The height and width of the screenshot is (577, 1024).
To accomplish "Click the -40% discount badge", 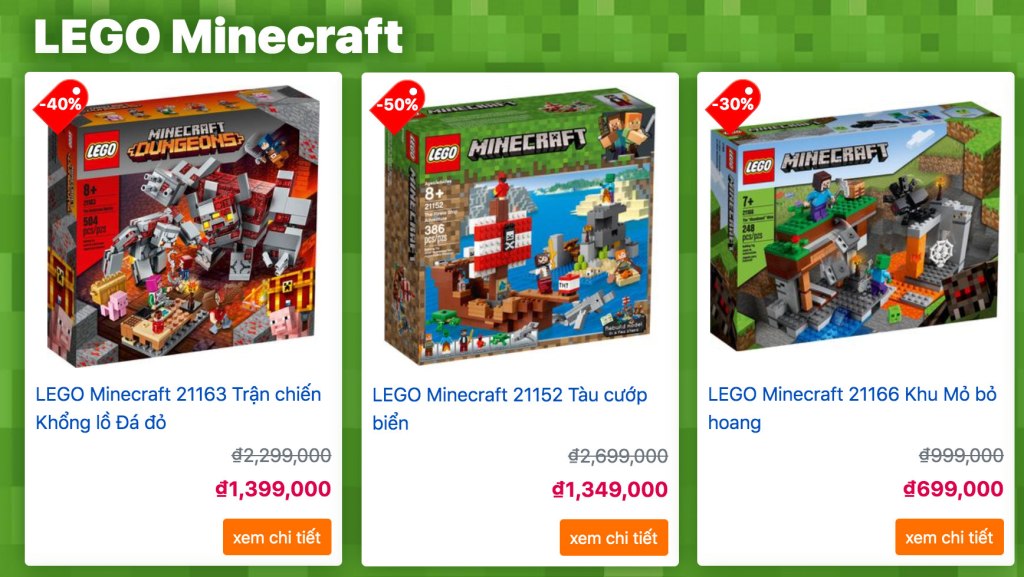I will coord(61,104).
